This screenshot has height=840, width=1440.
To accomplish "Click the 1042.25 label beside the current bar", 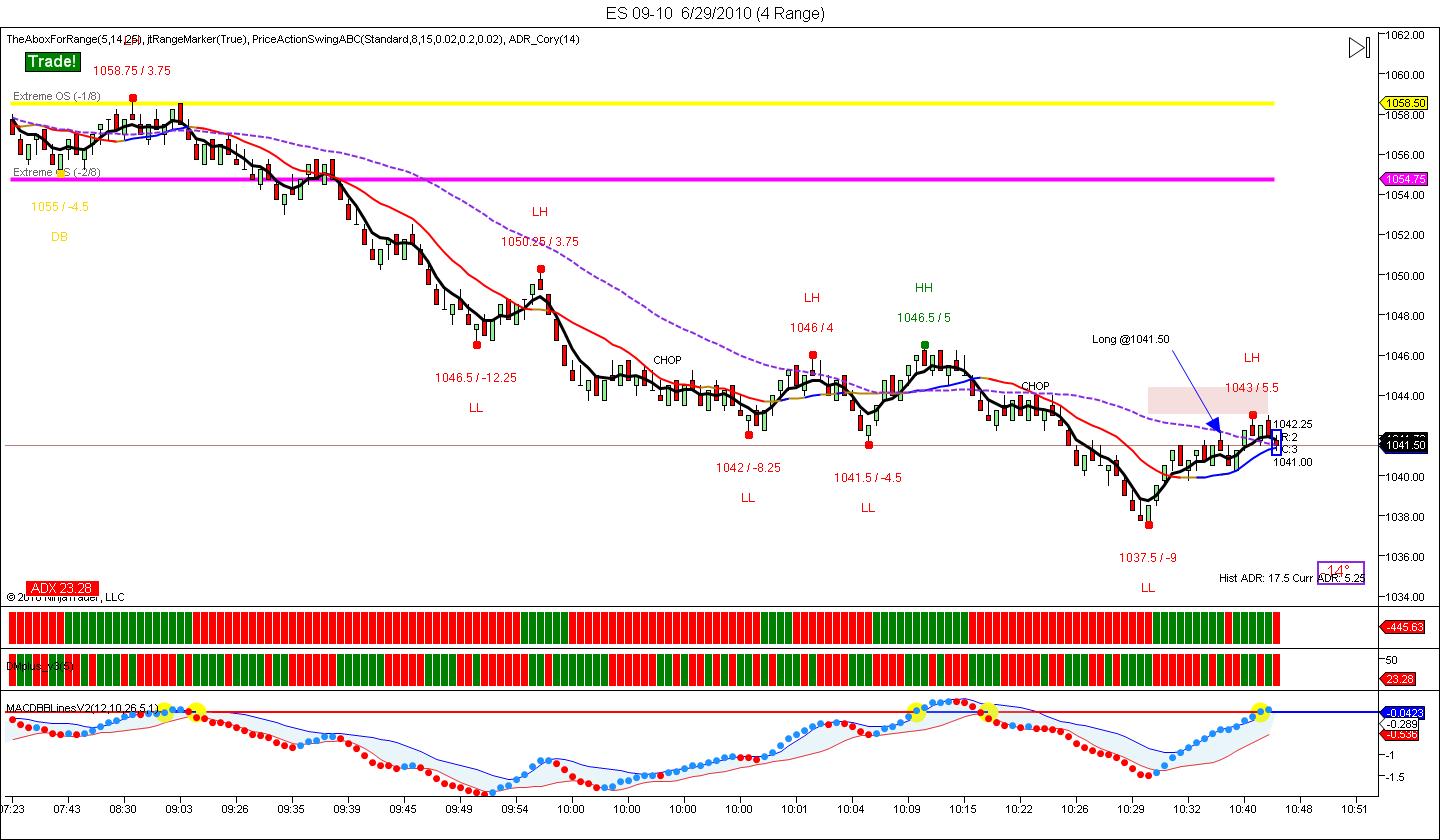I will click(1293, 424).
